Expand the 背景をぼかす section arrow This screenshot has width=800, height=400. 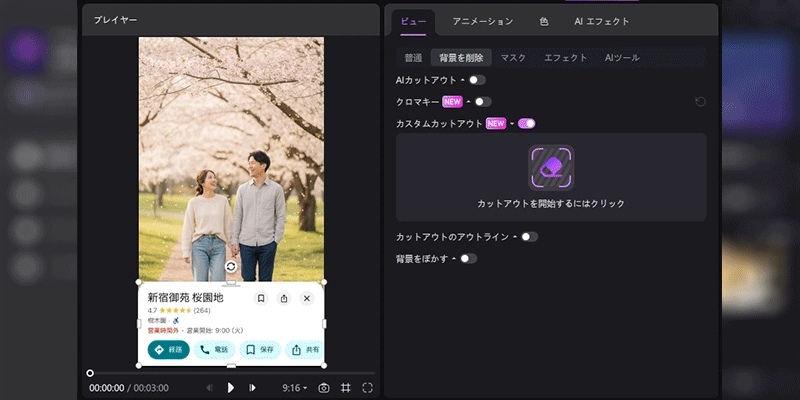pyautogui.click(x=454, y=259)
